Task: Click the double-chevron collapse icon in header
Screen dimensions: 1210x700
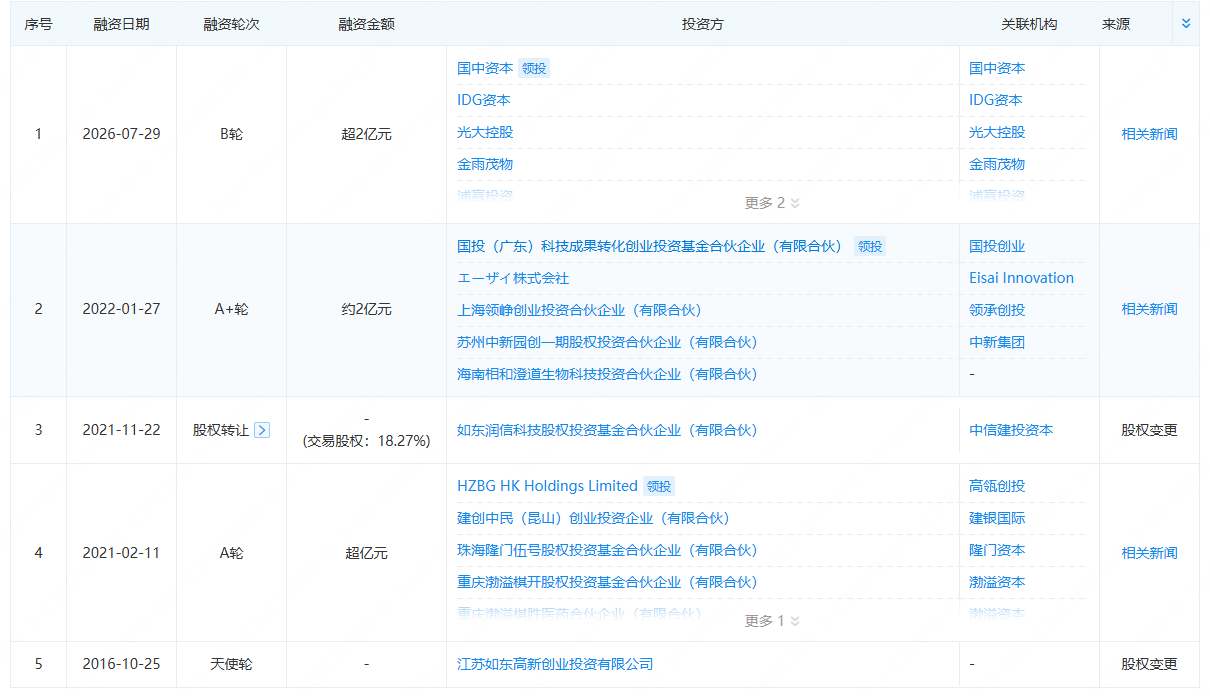Action: [1186, 23]
